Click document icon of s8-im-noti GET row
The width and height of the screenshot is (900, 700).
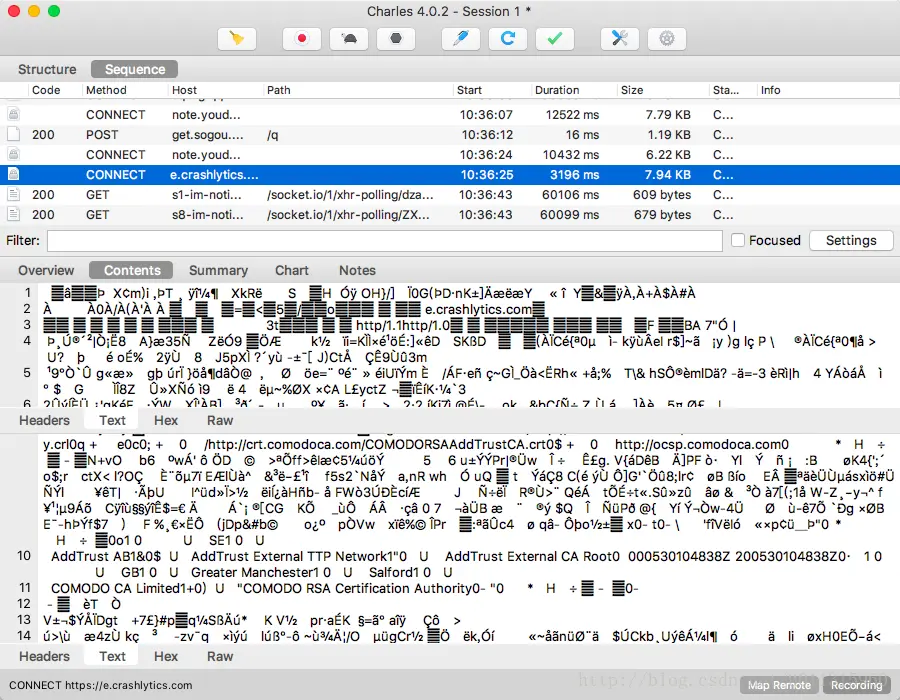14,215
